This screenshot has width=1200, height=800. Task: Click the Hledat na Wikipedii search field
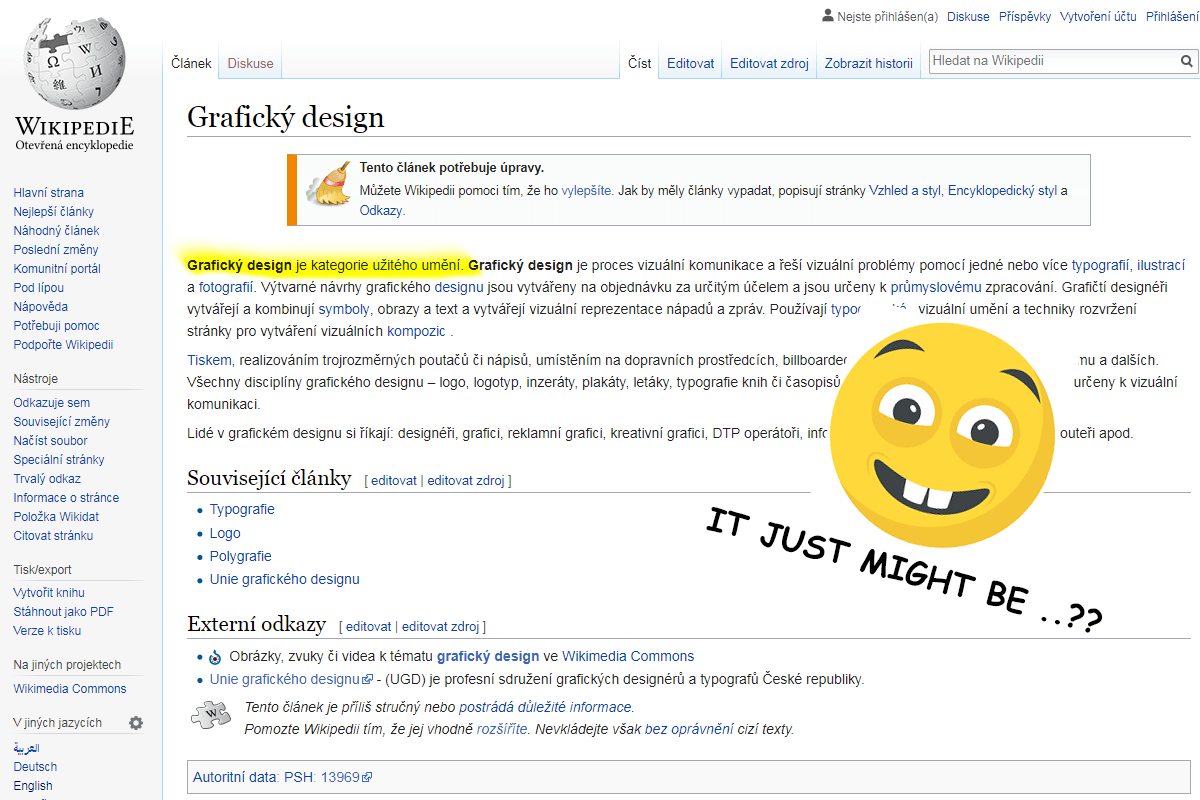(x=1050, y=61)
